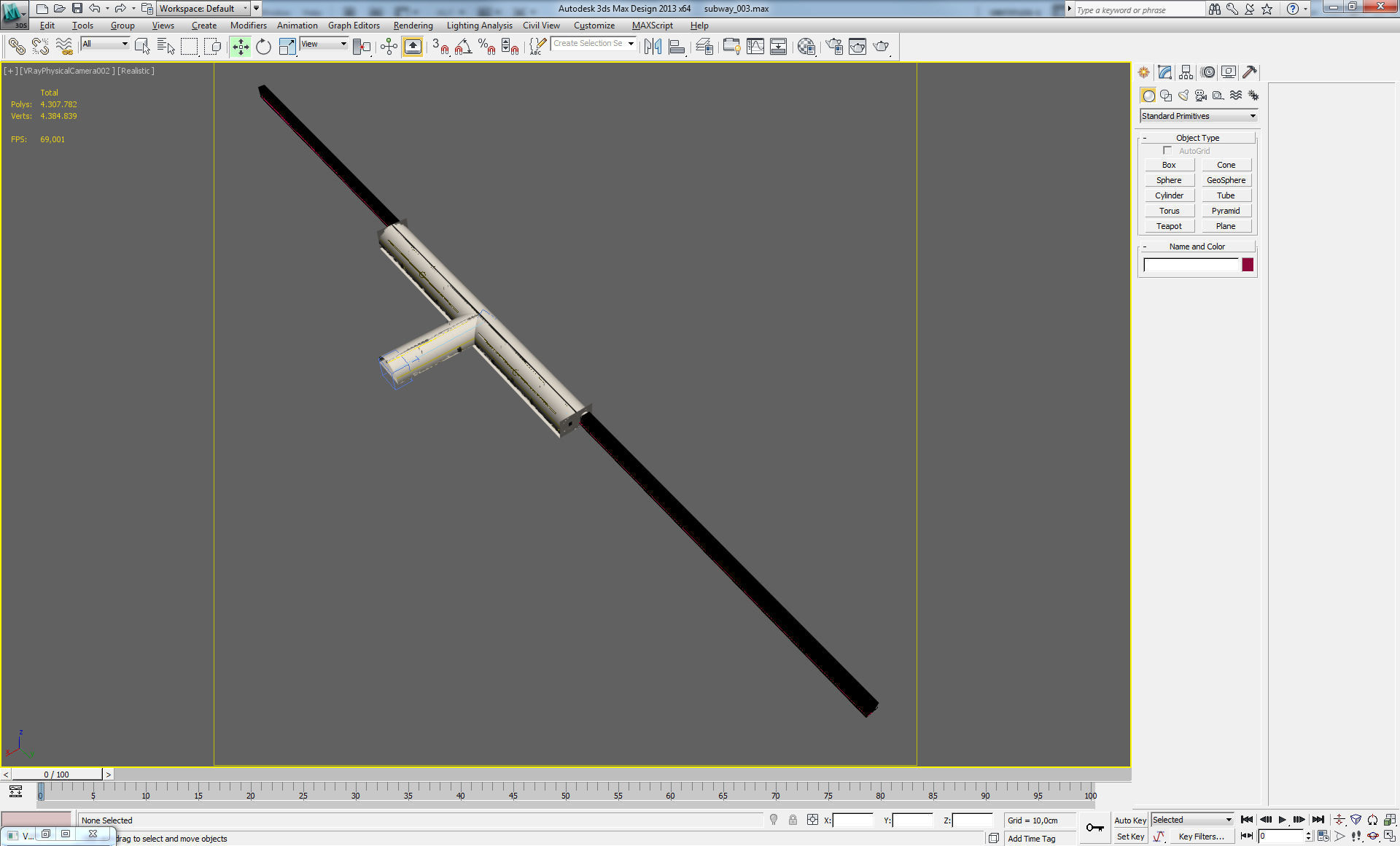1400x846 pixels.
Task: Select the Lights category icon
Action: click(1183, 96)
